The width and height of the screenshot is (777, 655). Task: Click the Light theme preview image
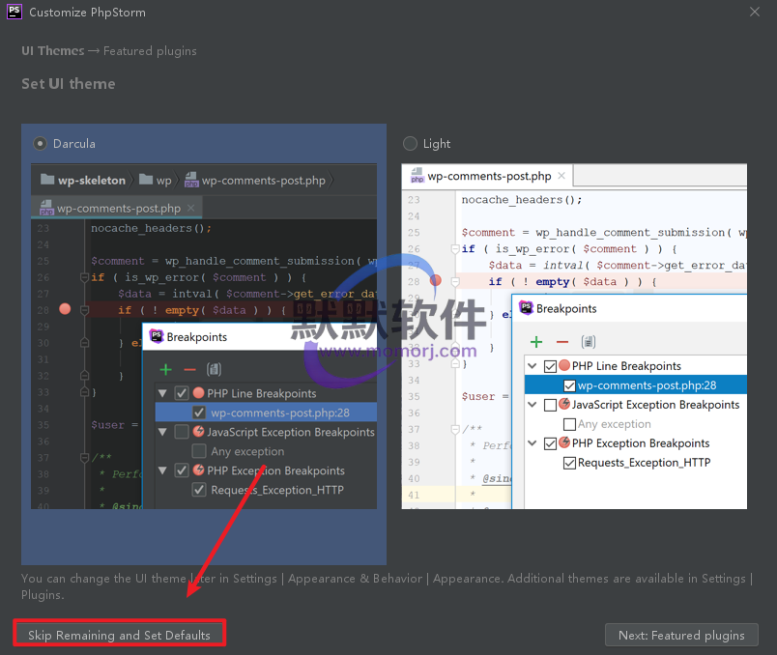pos(574,336)
